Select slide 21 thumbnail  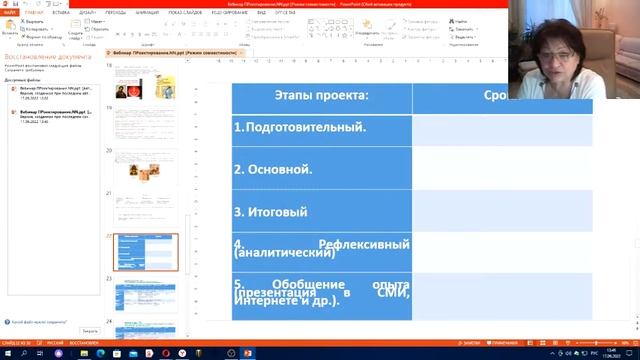coord(146,209)
